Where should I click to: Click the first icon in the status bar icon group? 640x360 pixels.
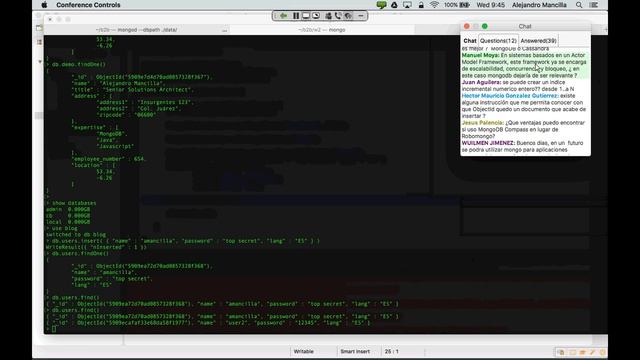coord(561,352)
